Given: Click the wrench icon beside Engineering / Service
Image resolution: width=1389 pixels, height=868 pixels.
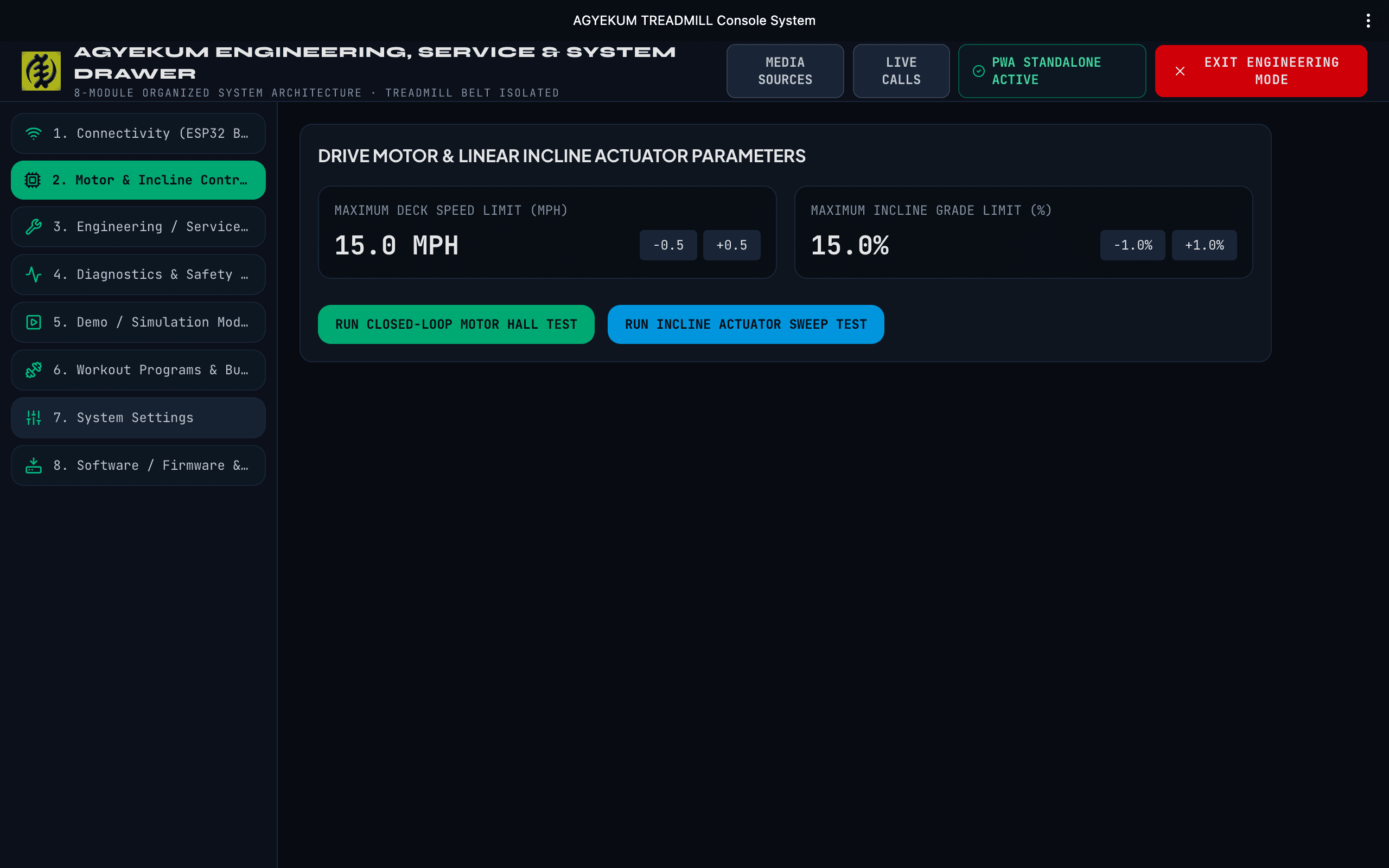Looking at the screenshot, I should pyautogui.click(x=34, y=227).
